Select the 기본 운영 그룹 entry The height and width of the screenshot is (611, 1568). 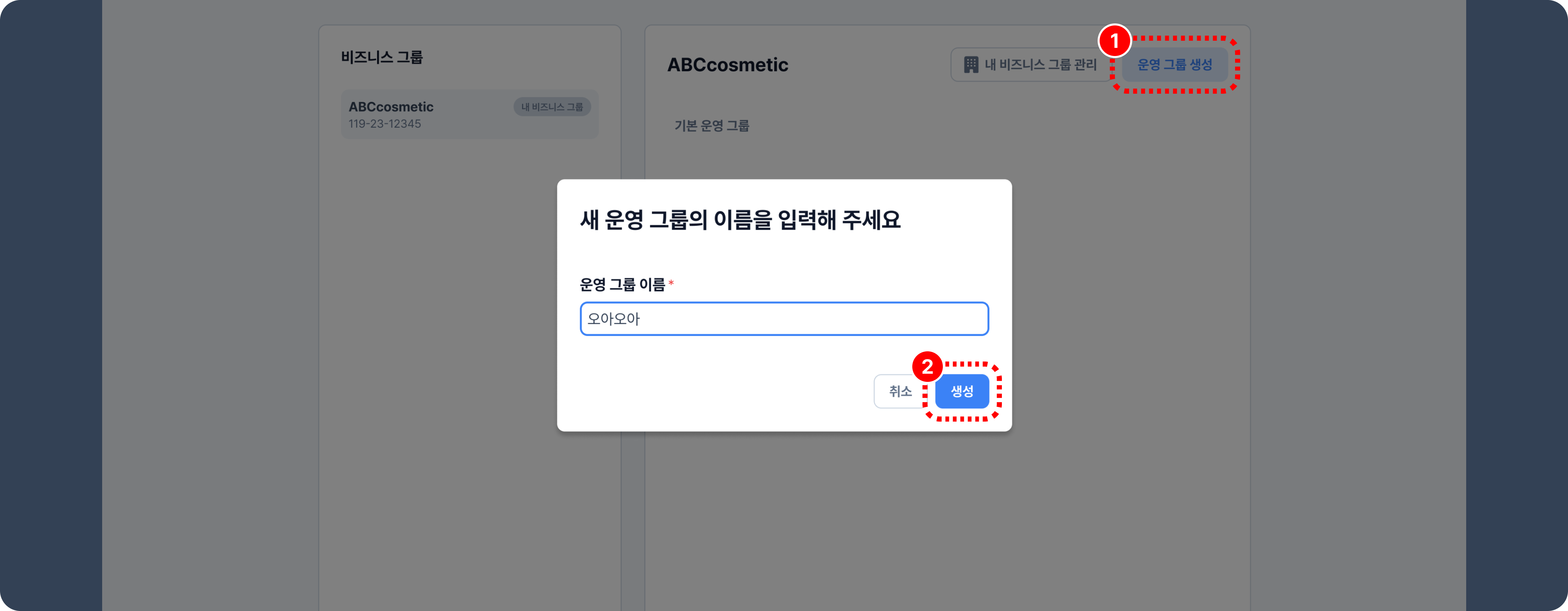pos(712,126)
